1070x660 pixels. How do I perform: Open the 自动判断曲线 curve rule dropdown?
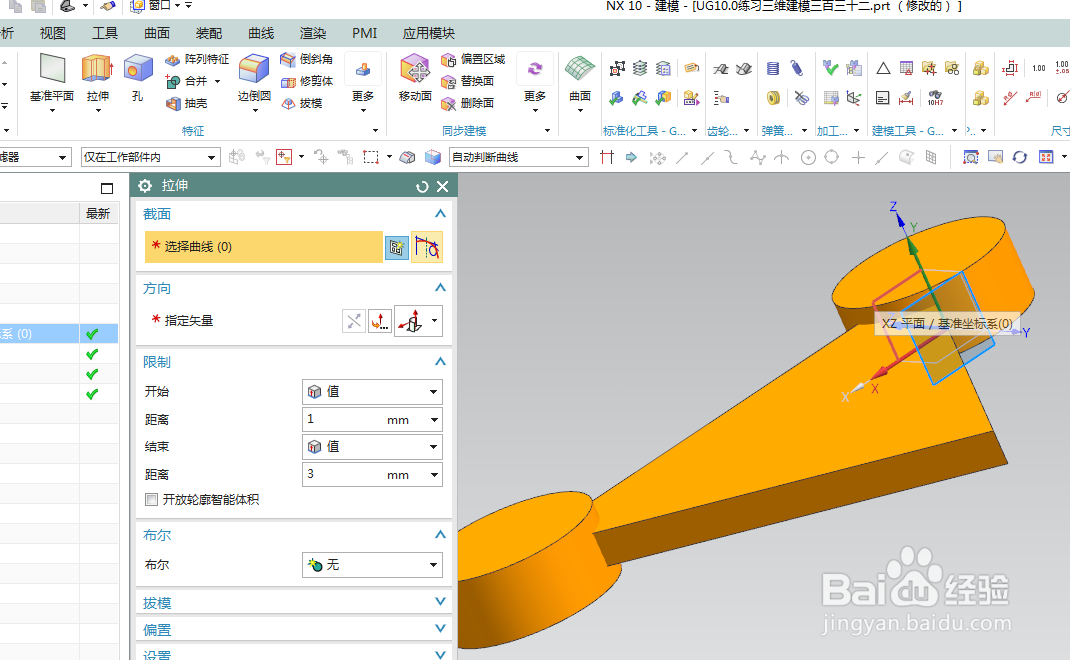pyautogui.click(x=519, y=158)
